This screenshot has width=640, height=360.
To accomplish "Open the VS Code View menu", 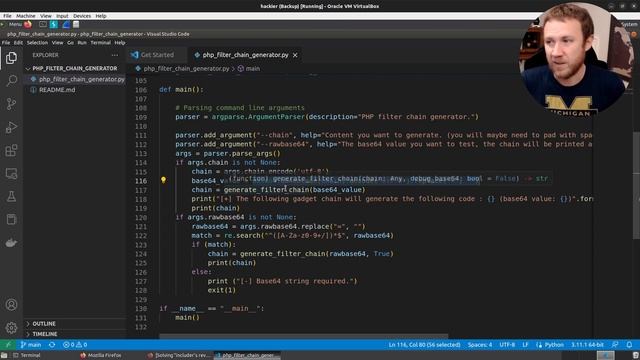I will point(57,42).
